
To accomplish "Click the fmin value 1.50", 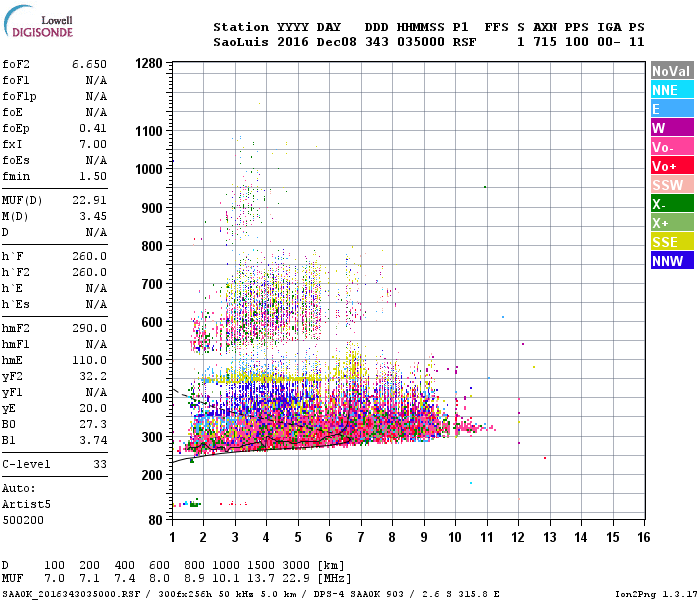I will [93, 176].
